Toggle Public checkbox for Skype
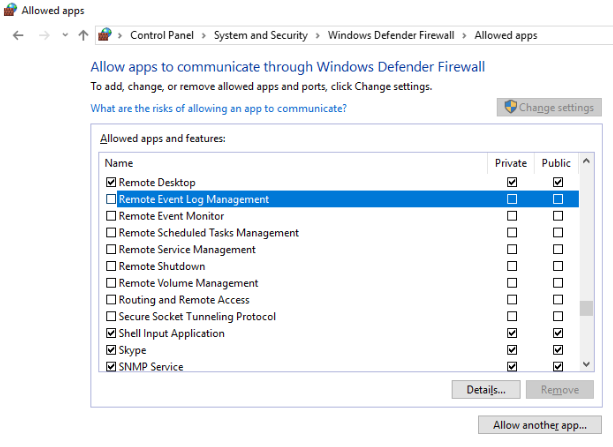Screen dimensions: 613x447 [x=558, y=350]
